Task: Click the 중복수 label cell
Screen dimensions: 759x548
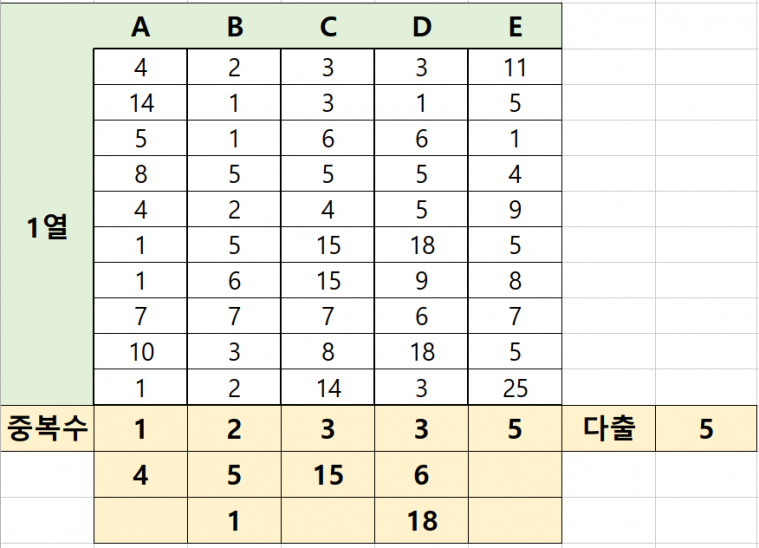Action: point(47,429)
